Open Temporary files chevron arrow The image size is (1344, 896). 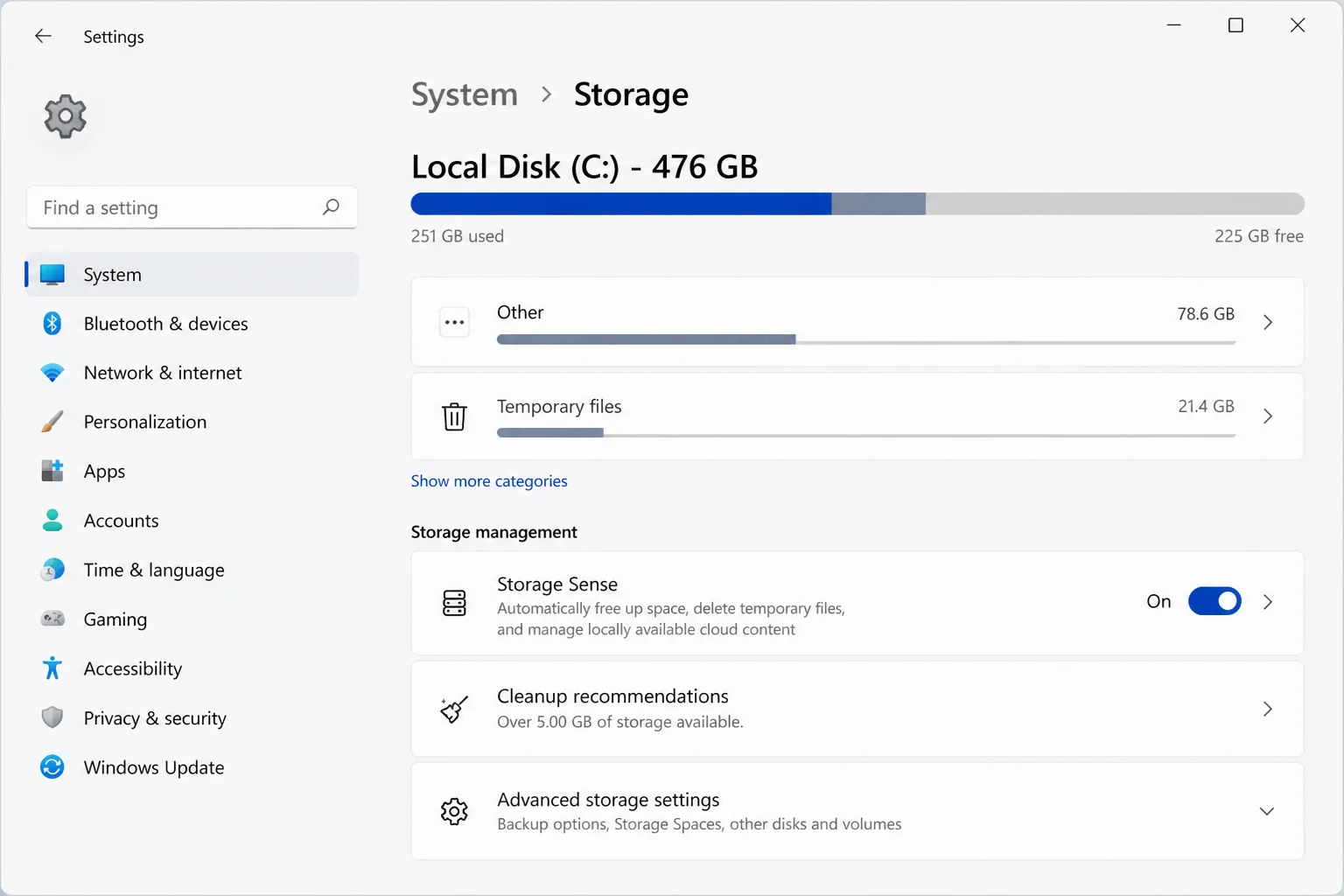pos(1267,416)
